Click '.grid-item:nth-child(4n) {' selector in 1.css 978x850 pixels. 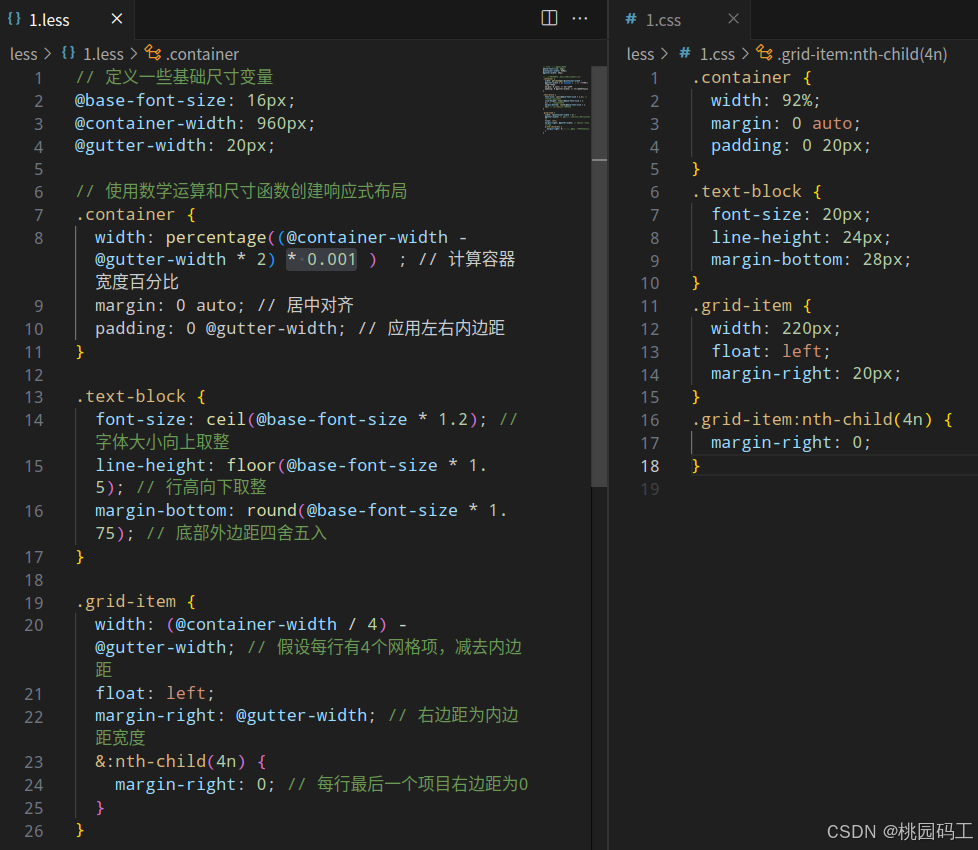click(822, 420)
